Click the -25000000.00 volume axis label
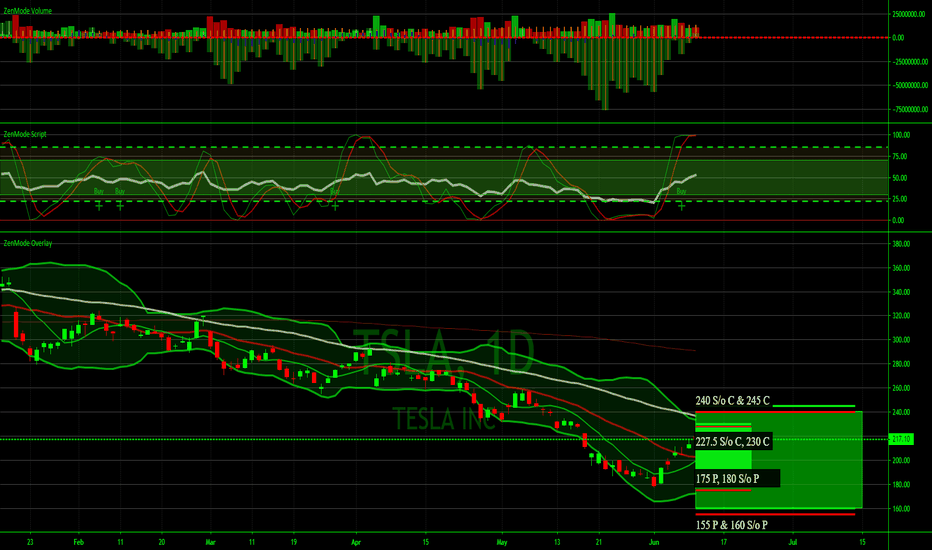Screen dimensions: 932x550 point(909,62)
